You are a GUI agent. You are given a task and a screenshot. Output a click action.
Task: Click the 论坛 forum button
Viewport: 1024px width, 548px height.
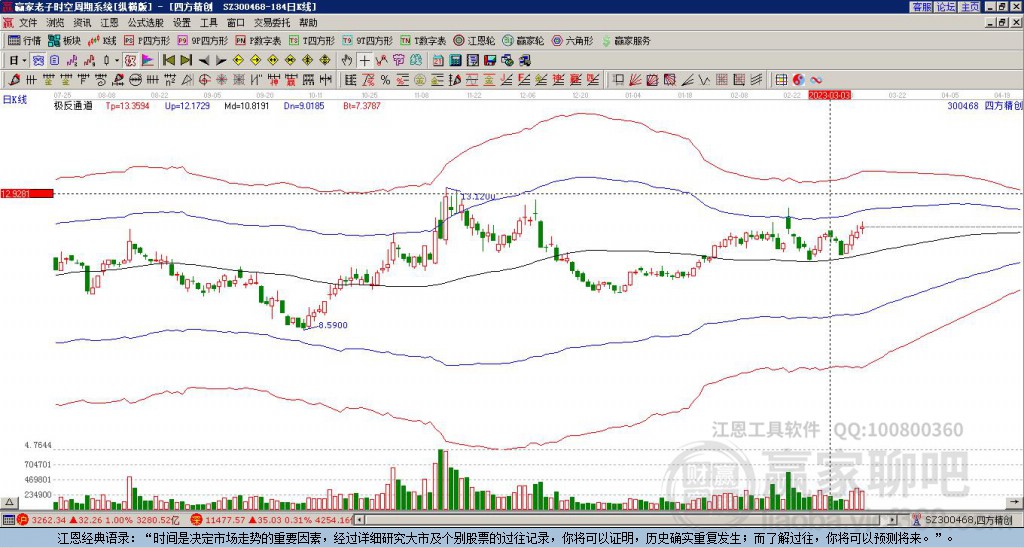(945, 7)
